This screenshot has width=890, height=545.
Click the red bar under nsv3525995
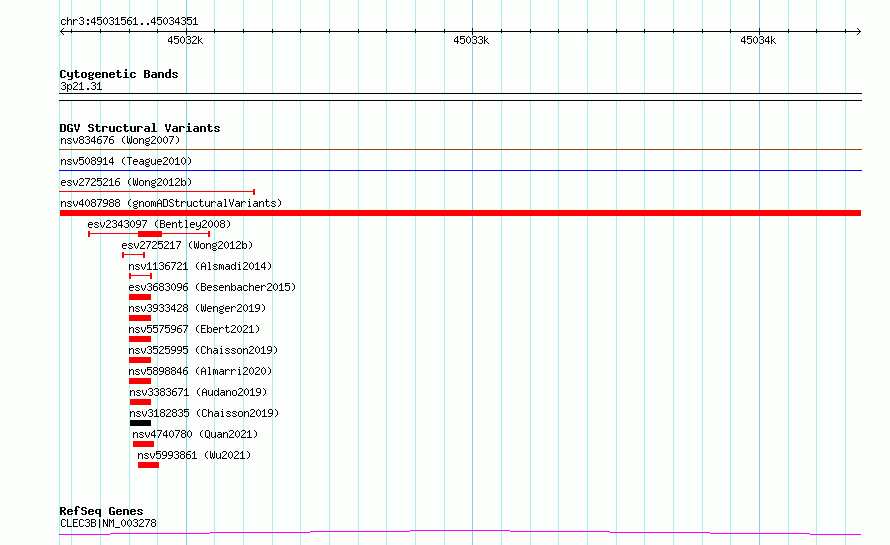coord(140,360)
